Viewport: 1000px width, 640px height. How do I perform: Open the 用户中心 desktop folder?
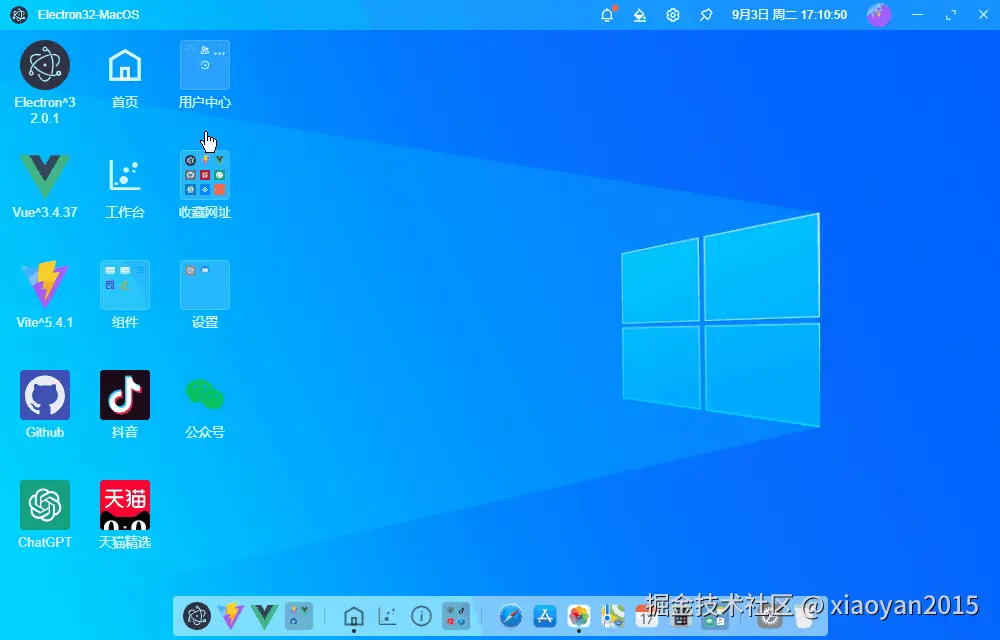click(x=205, y=65)
